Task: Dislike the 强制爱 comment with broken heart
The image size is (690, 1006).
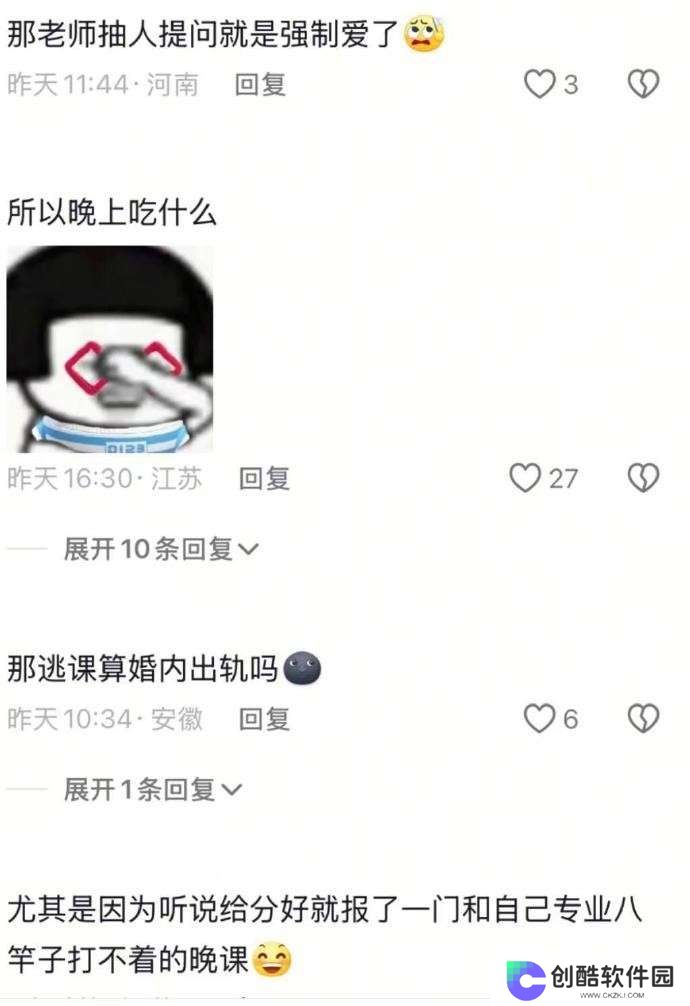Action: pos(643,83)
